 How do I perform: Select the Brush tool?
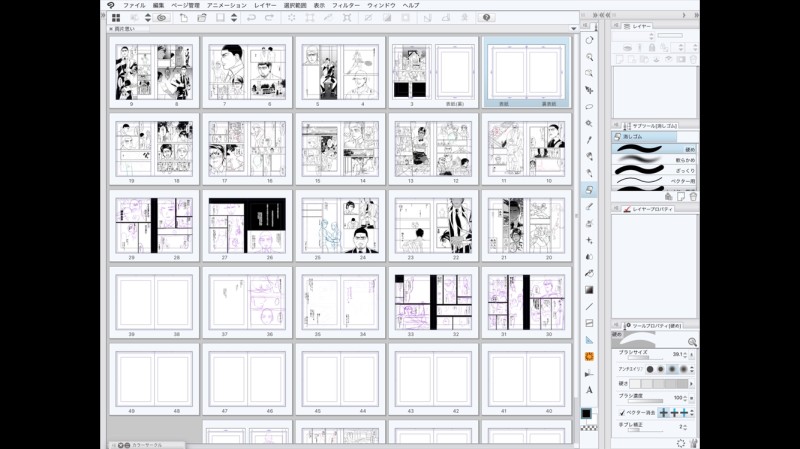[589, 207]
